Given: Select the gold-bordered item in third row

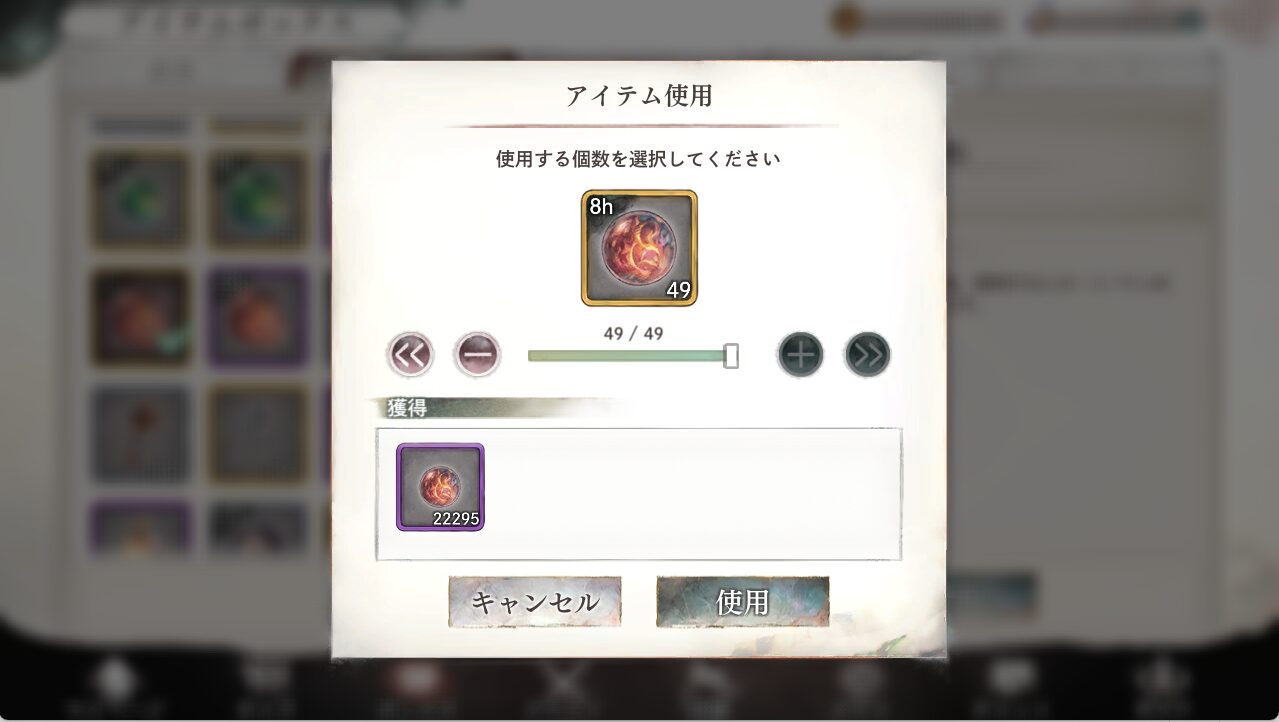Looking at the screenshot, I should tap(257, 434).
